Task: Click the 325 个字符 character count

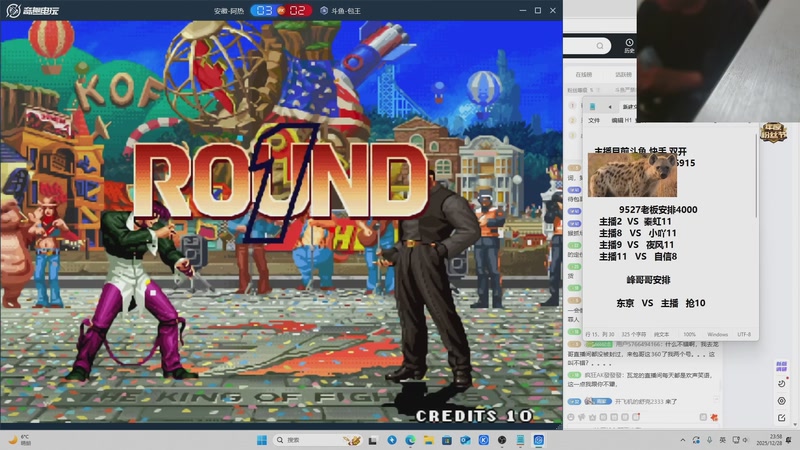Action: 634,335
